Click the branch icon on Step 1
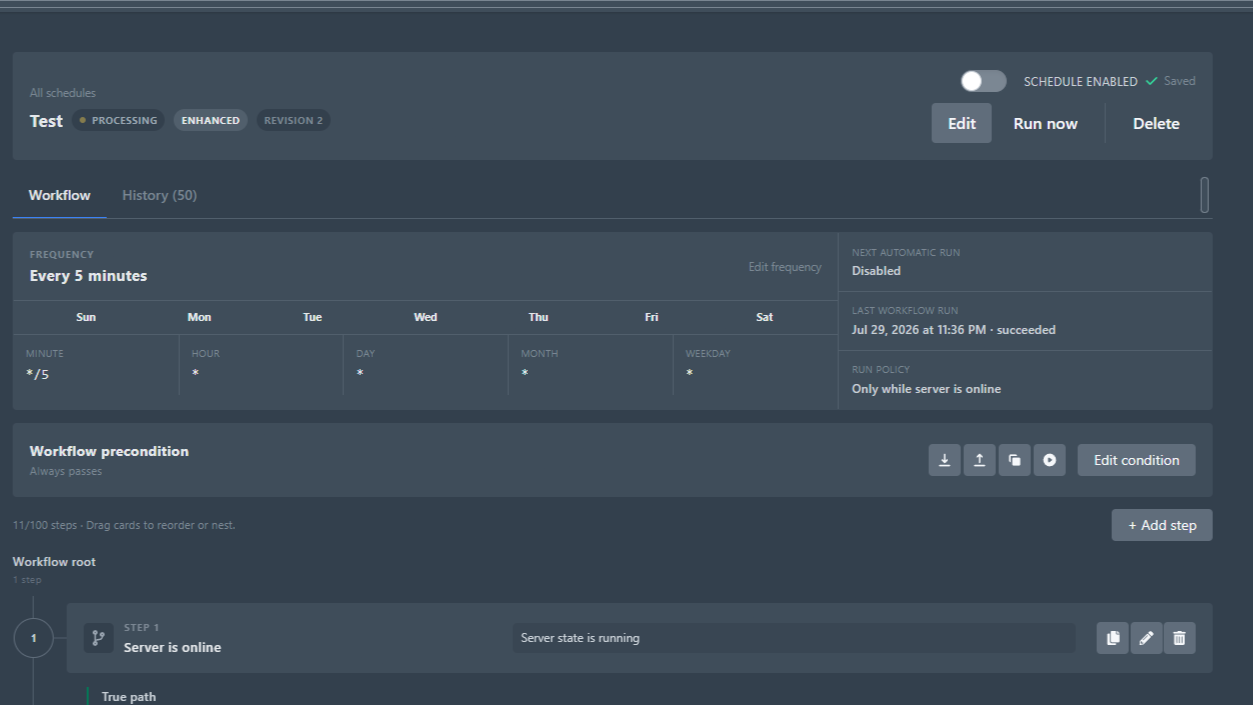The image size is (1253, 705). [98, 637]
